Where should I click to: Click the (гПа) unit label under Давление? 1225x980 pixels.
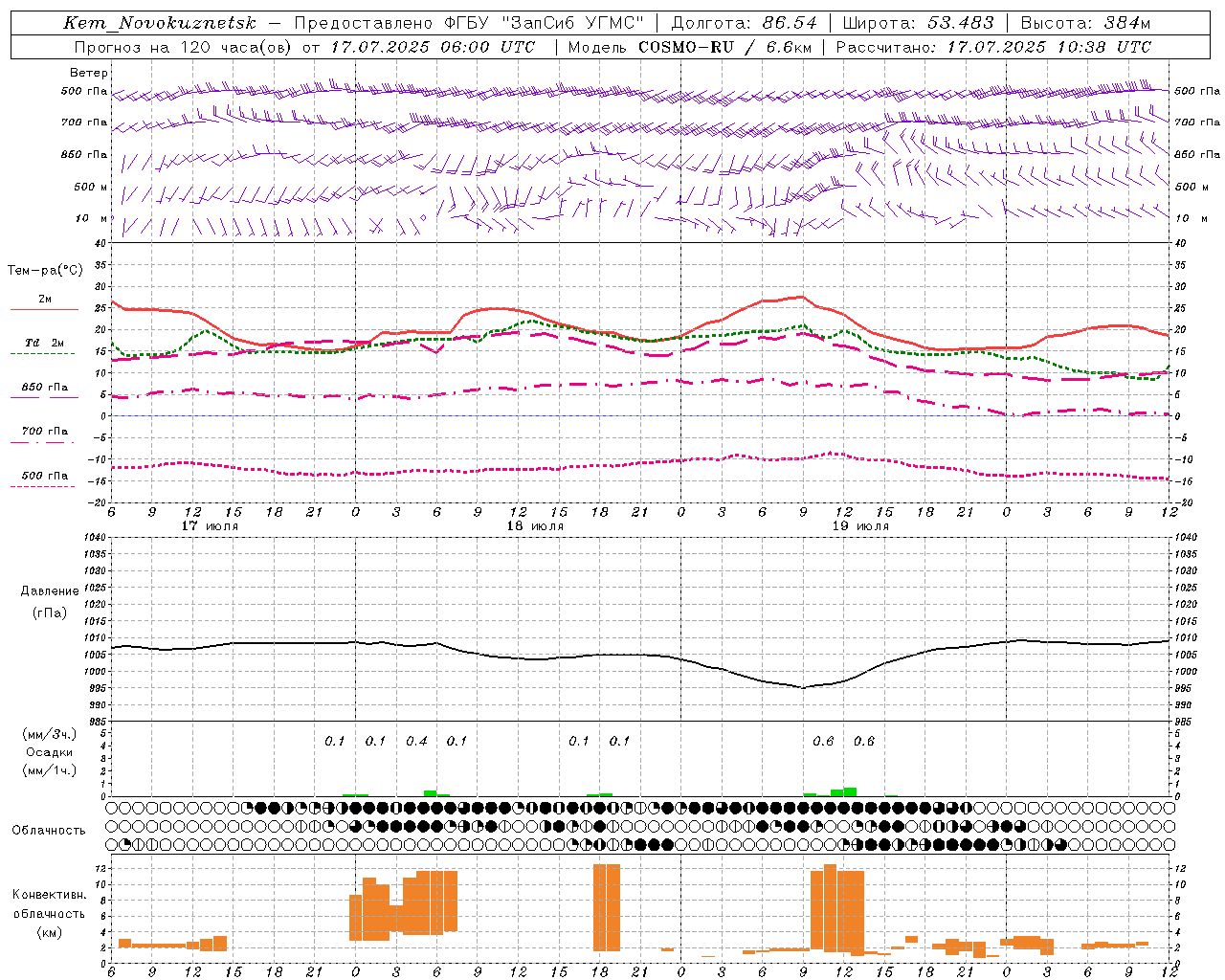pyautogui.click(x=50, y=612)
